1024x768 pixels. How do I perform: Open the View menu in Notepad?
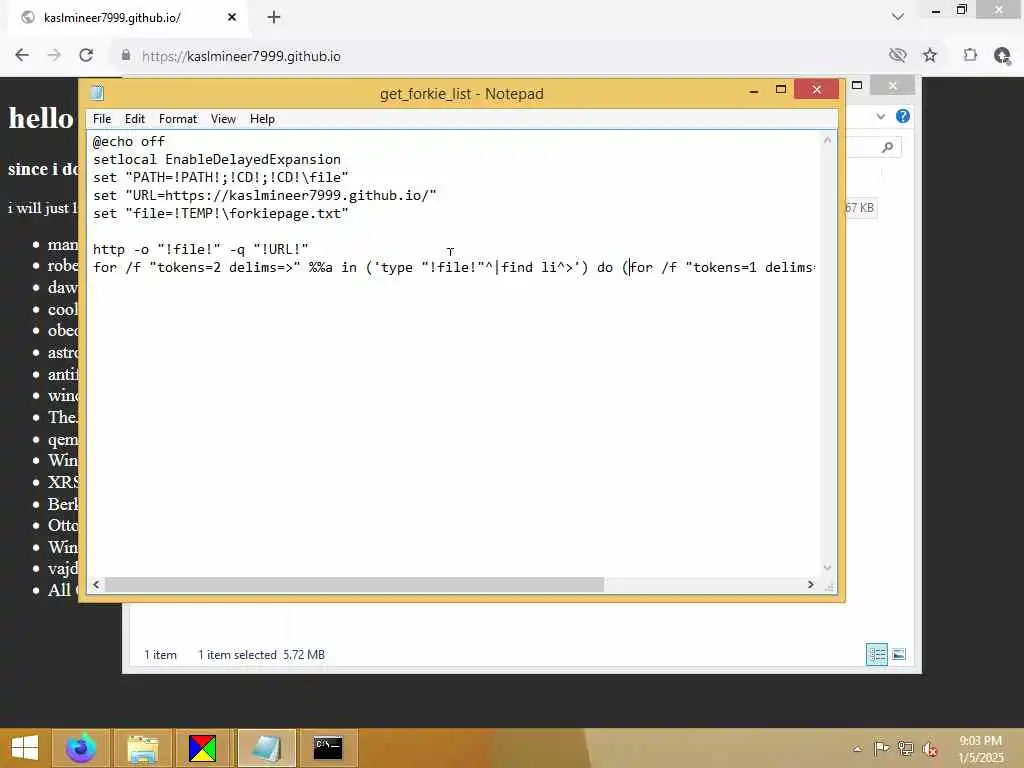(223, 119)
